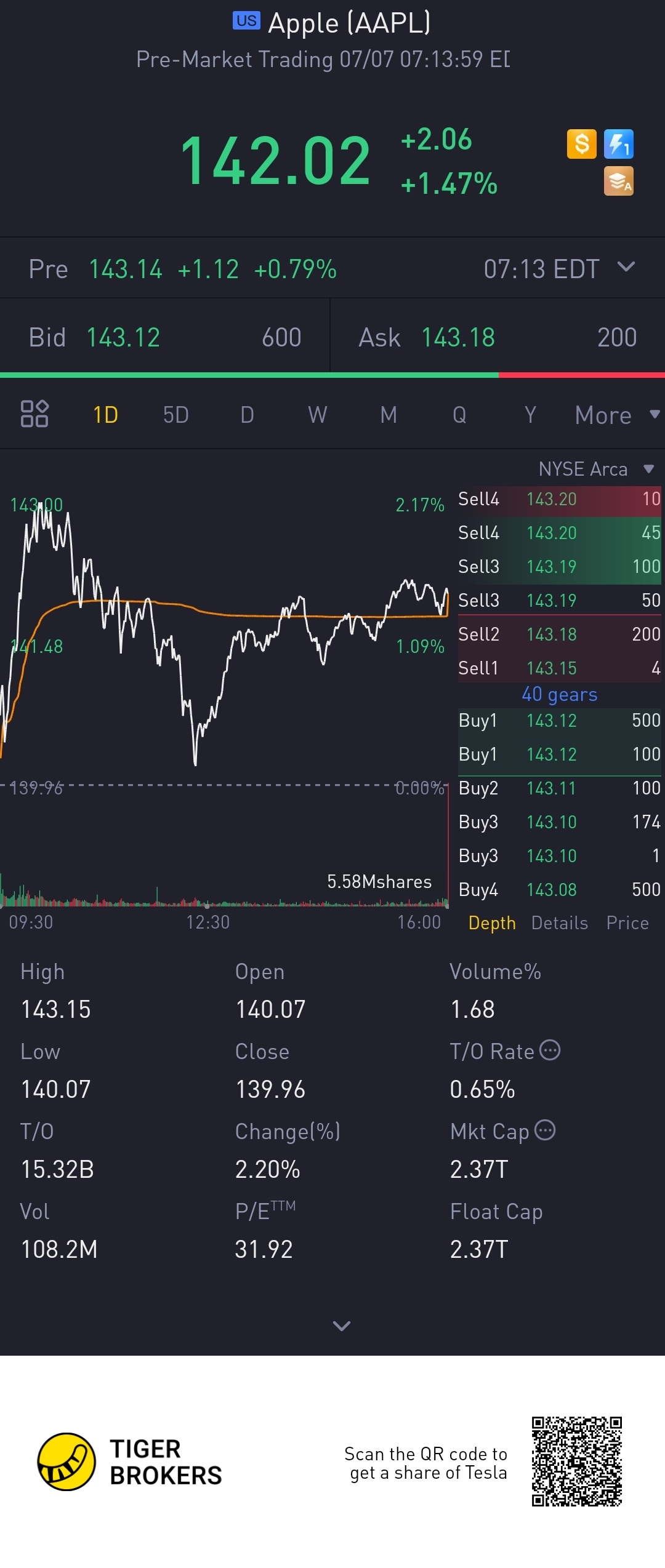
Task: Tap the Tesla share QR code
Action: 577,1462
